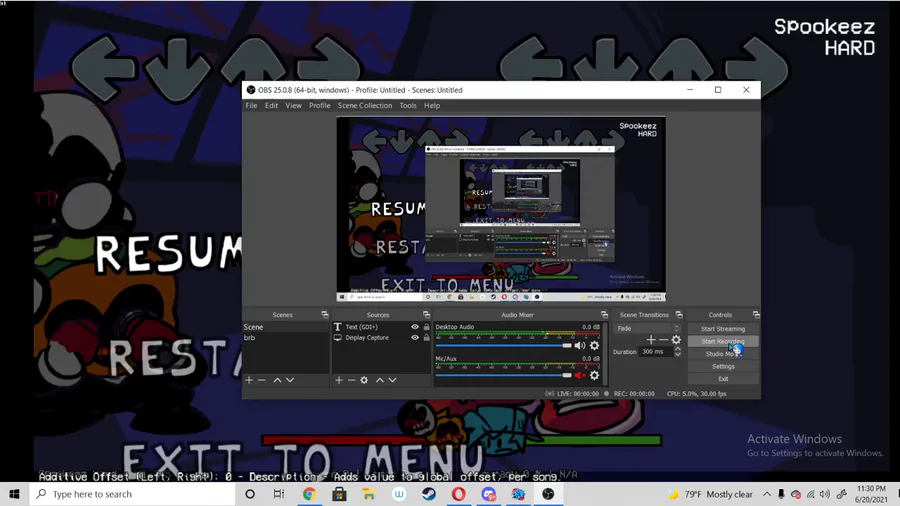Click the OBS preview canvas
The width and height of the screenshot is (900, 506).
click(x=501, y=209)
